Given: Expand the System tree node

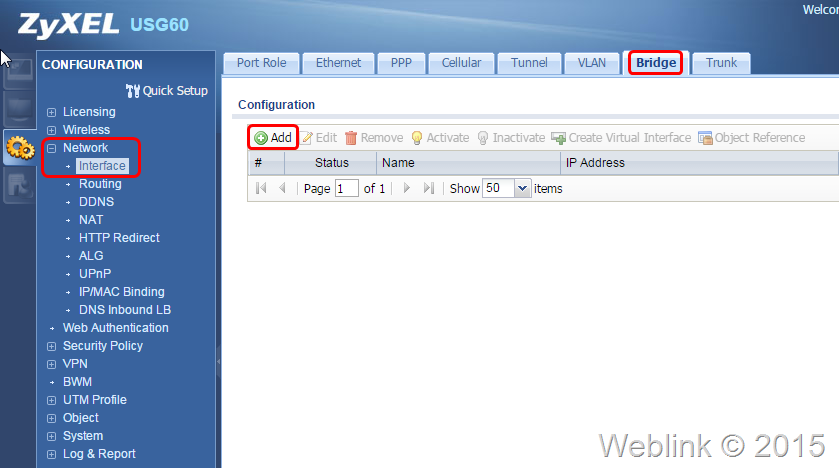Looking at the screenshot, I should [x=51, y=436].
